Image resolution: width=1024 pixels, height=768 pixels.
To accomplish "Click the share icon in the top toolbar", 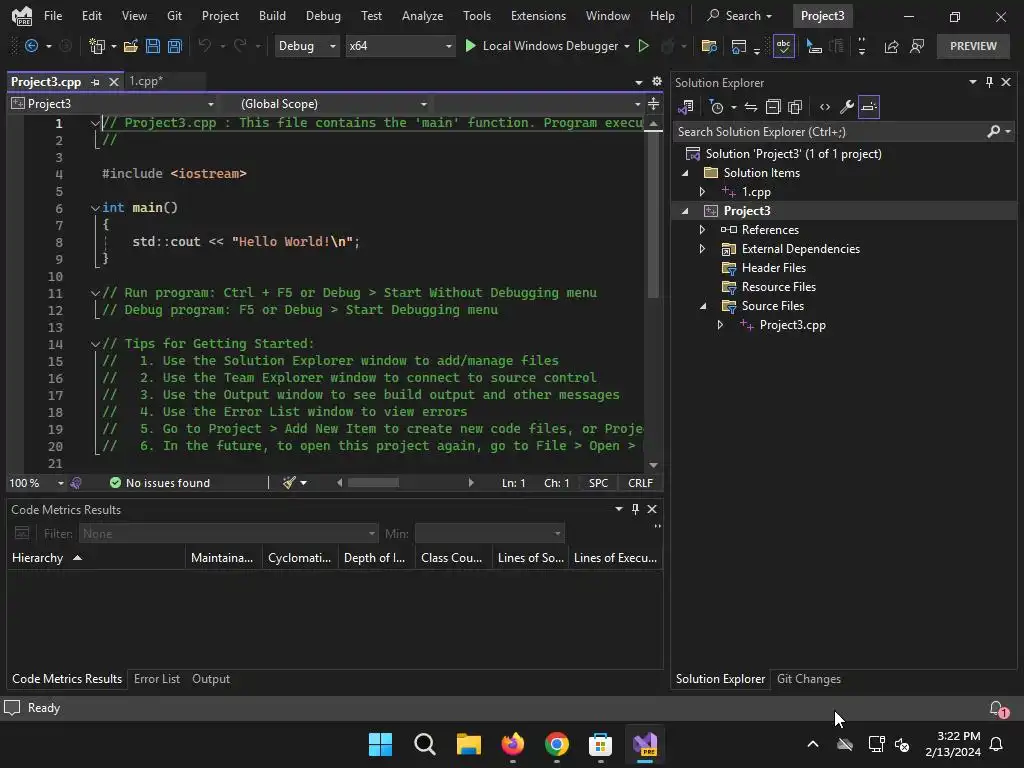I will click(x=891, y=46).
